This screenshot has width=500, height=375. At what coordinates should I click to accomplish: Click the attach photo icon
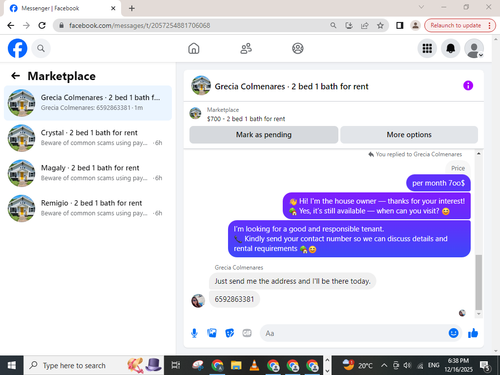coord(212,333)
